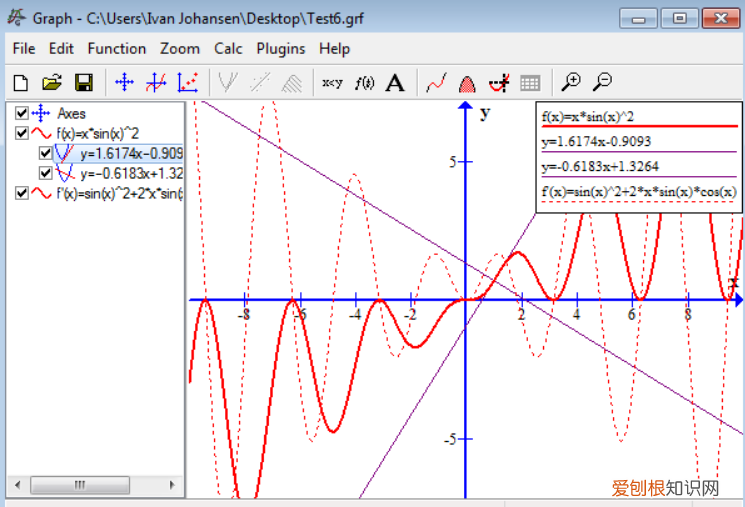745x507 pixels.
Task: Open the Plugins menu
Action: point(281,48)
